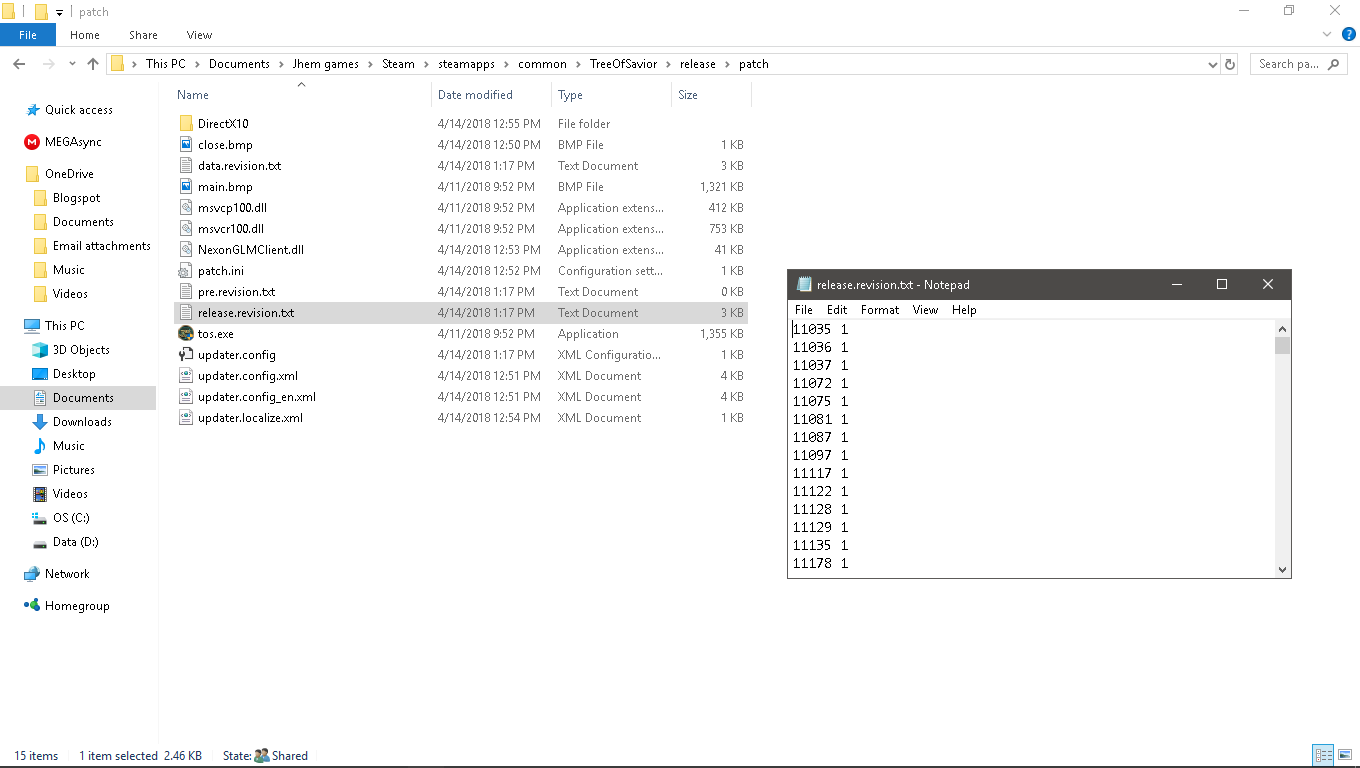Click the Notepad vertical scrollbar thumb
The image size is (1360, 768).
click(x=1282, y=346)
